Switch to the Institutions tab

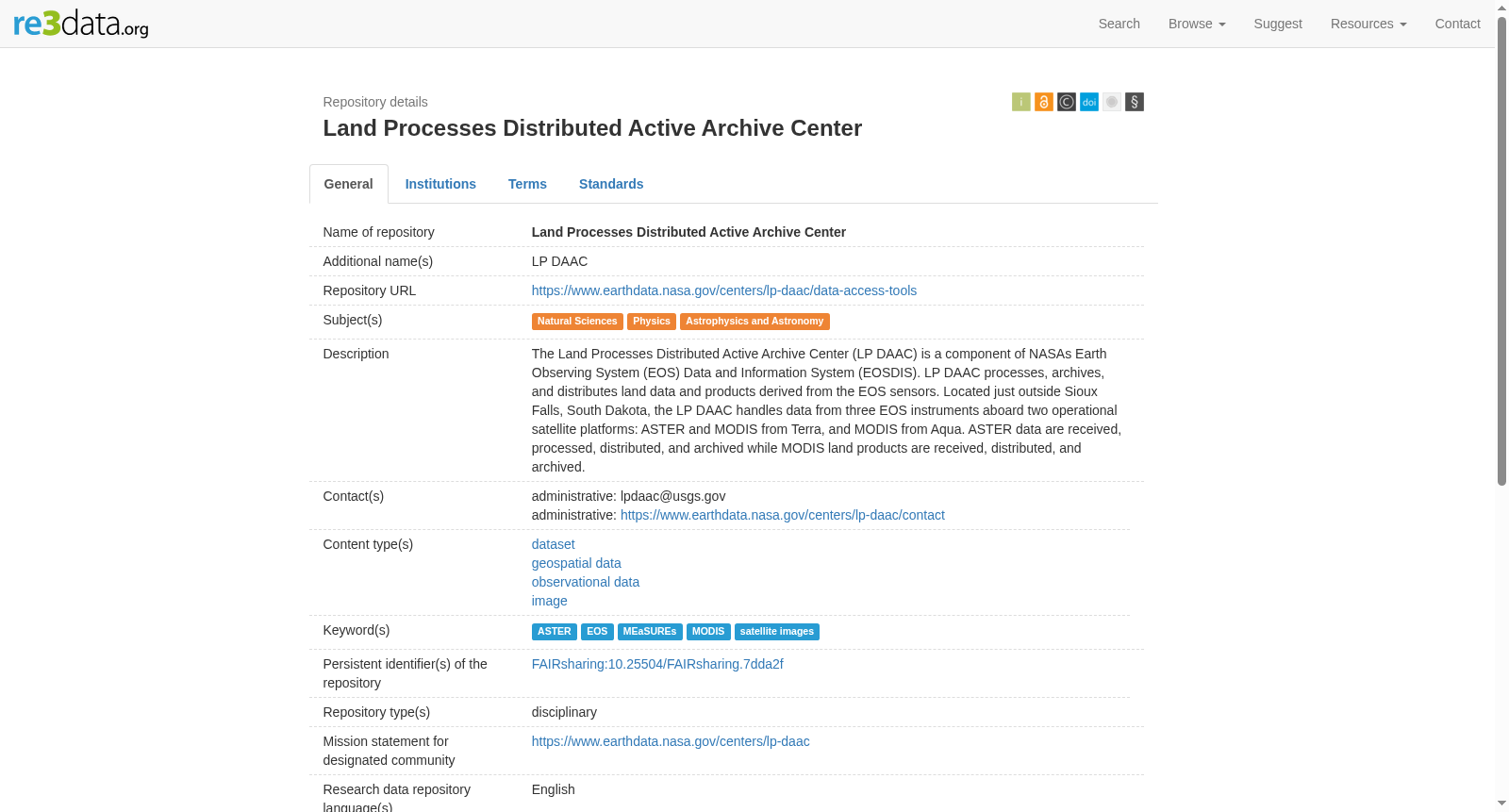440,184
